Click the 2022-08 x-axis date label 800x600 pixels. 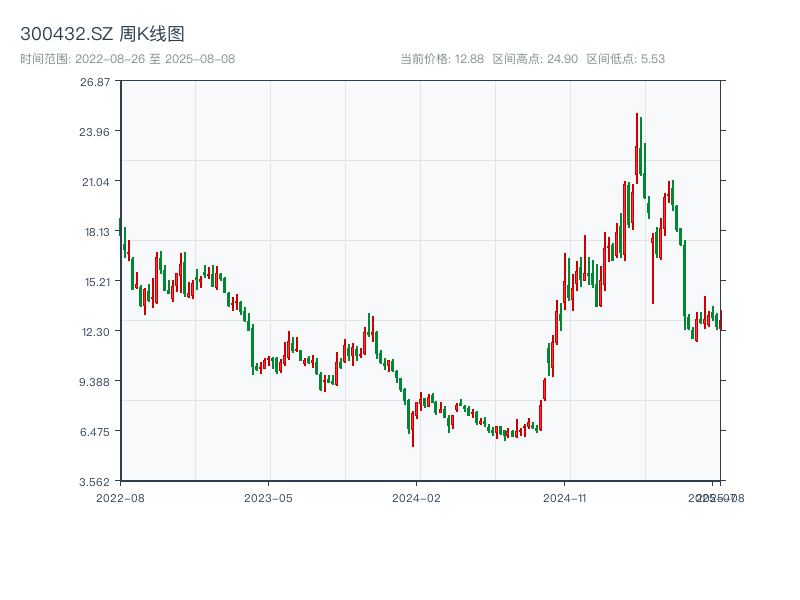(120, 497)
